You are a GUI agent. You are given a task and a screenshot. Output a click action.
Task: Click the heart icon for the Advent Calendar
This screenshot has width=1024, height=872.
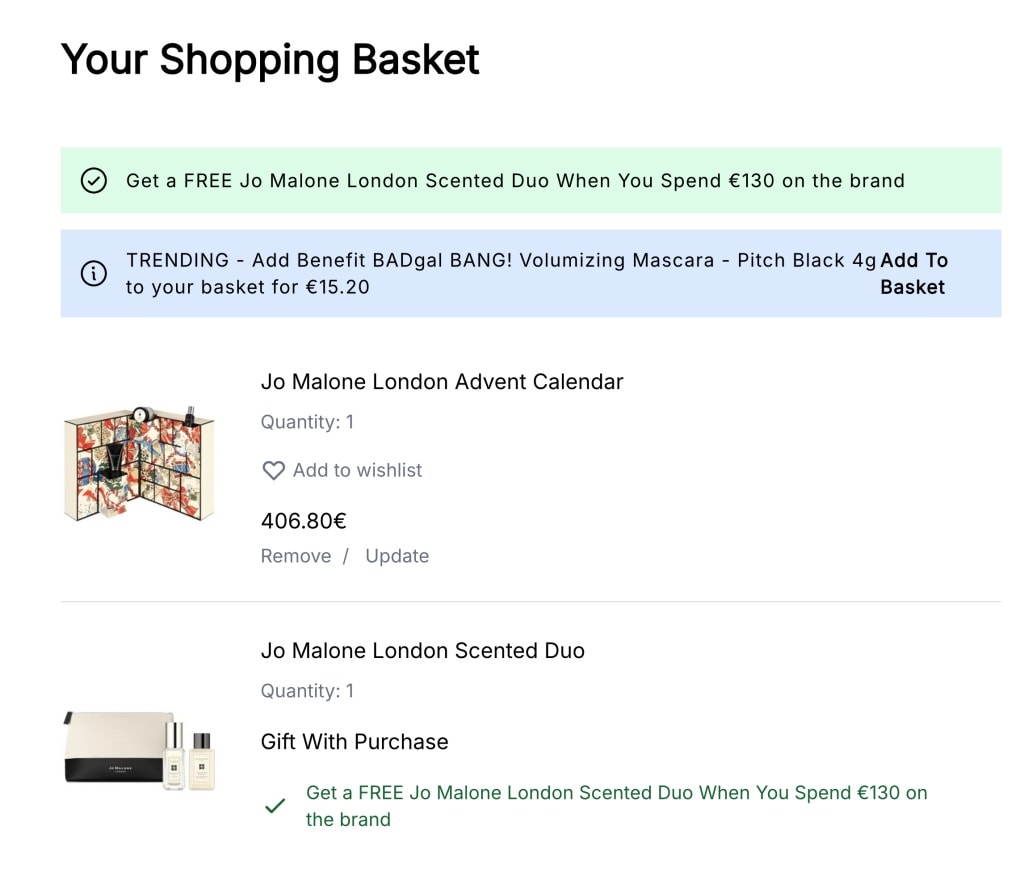(273, 470)
